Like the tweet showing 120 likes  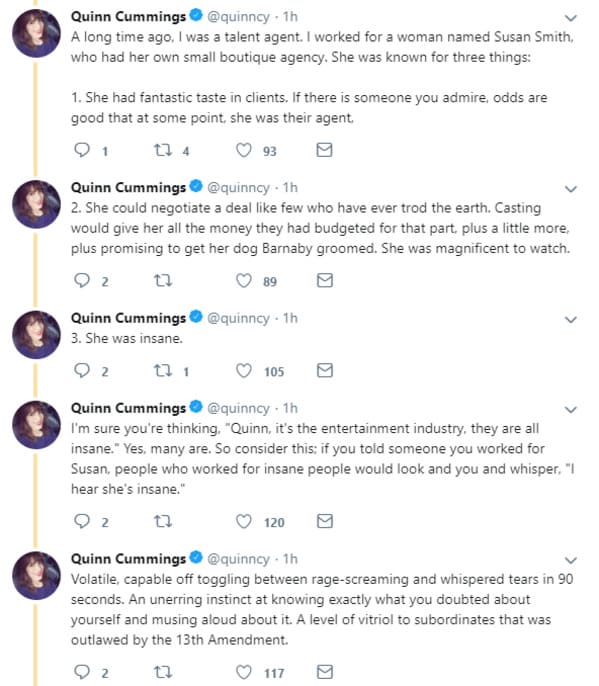pos(244,521)
